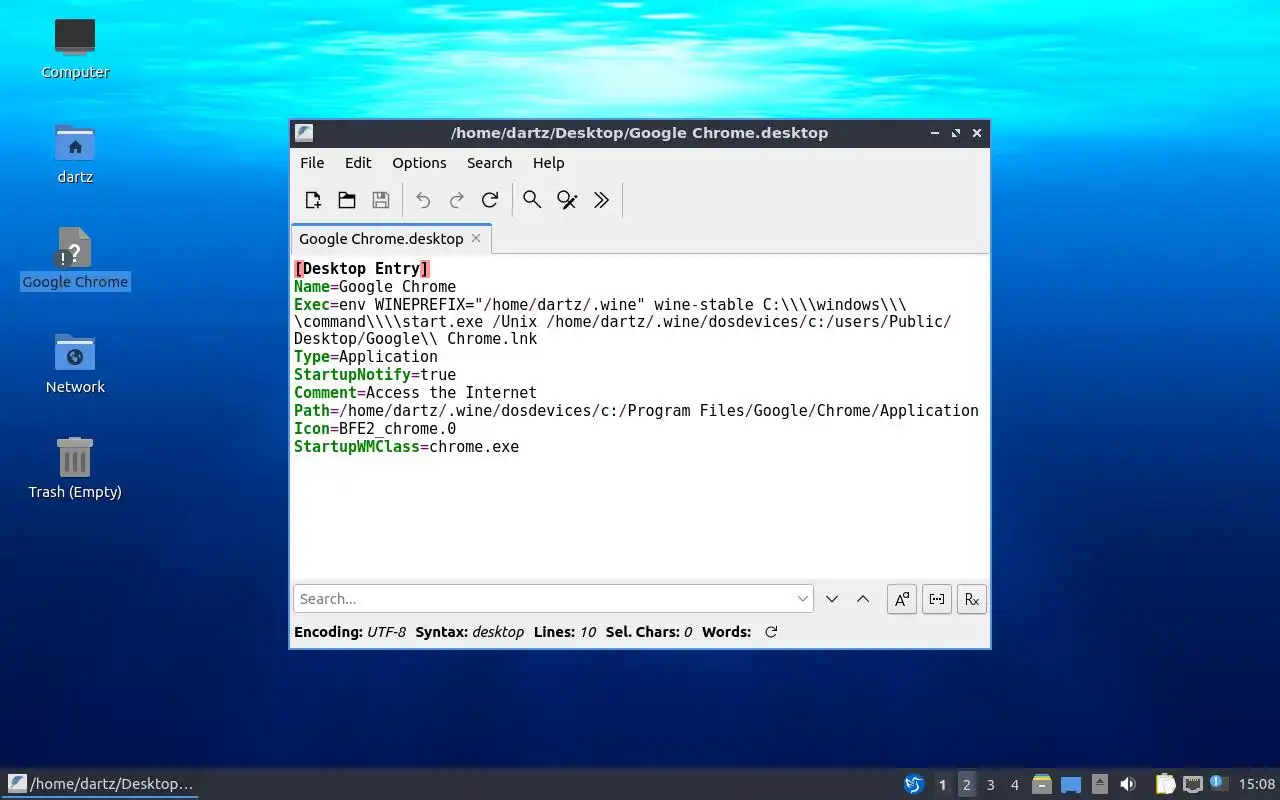The height and width of the screenshot is (800, 1280).
Task: Click the Icon=BFE2_chrome.0 line
Action: [375, 429]
